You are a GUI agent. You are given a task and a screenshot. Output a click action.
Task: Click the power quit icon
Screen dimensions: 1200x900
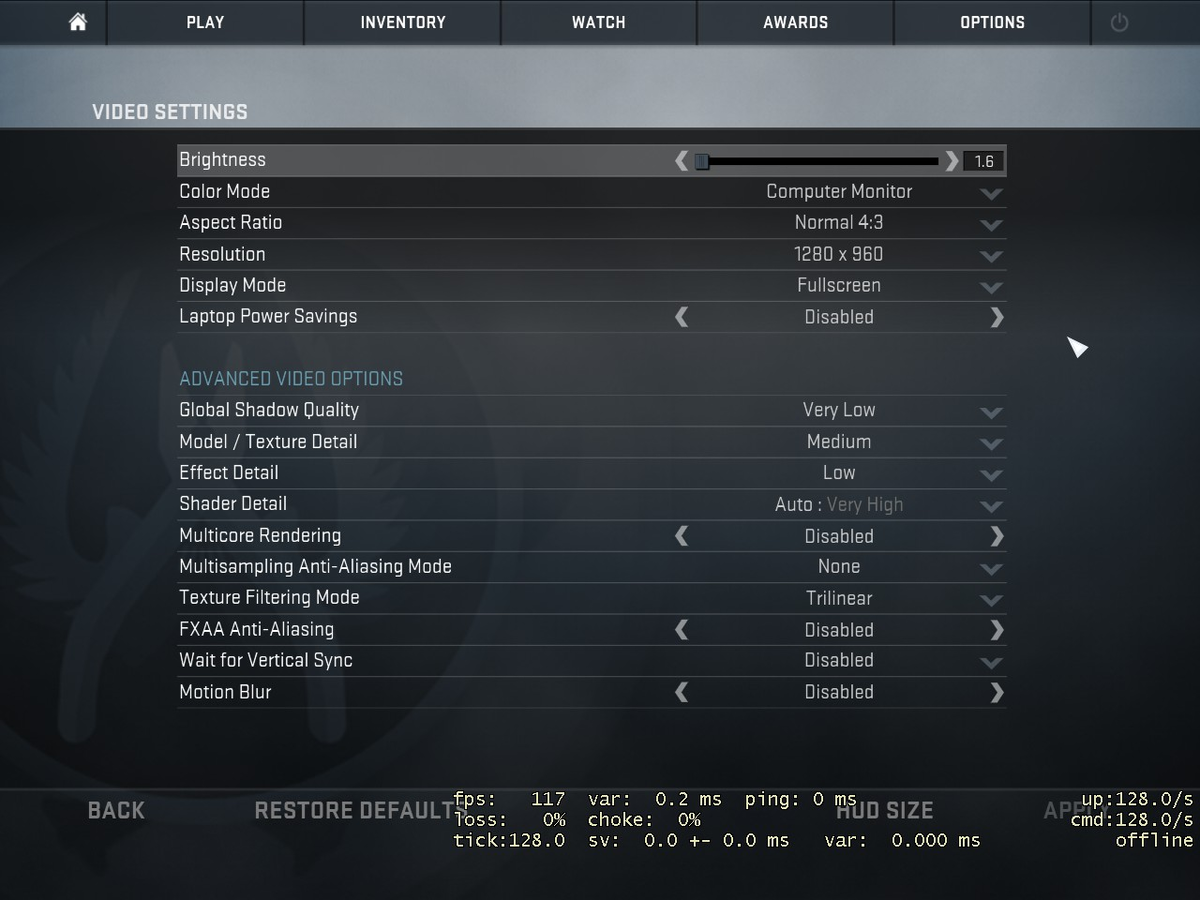(x=1119, y=22)
